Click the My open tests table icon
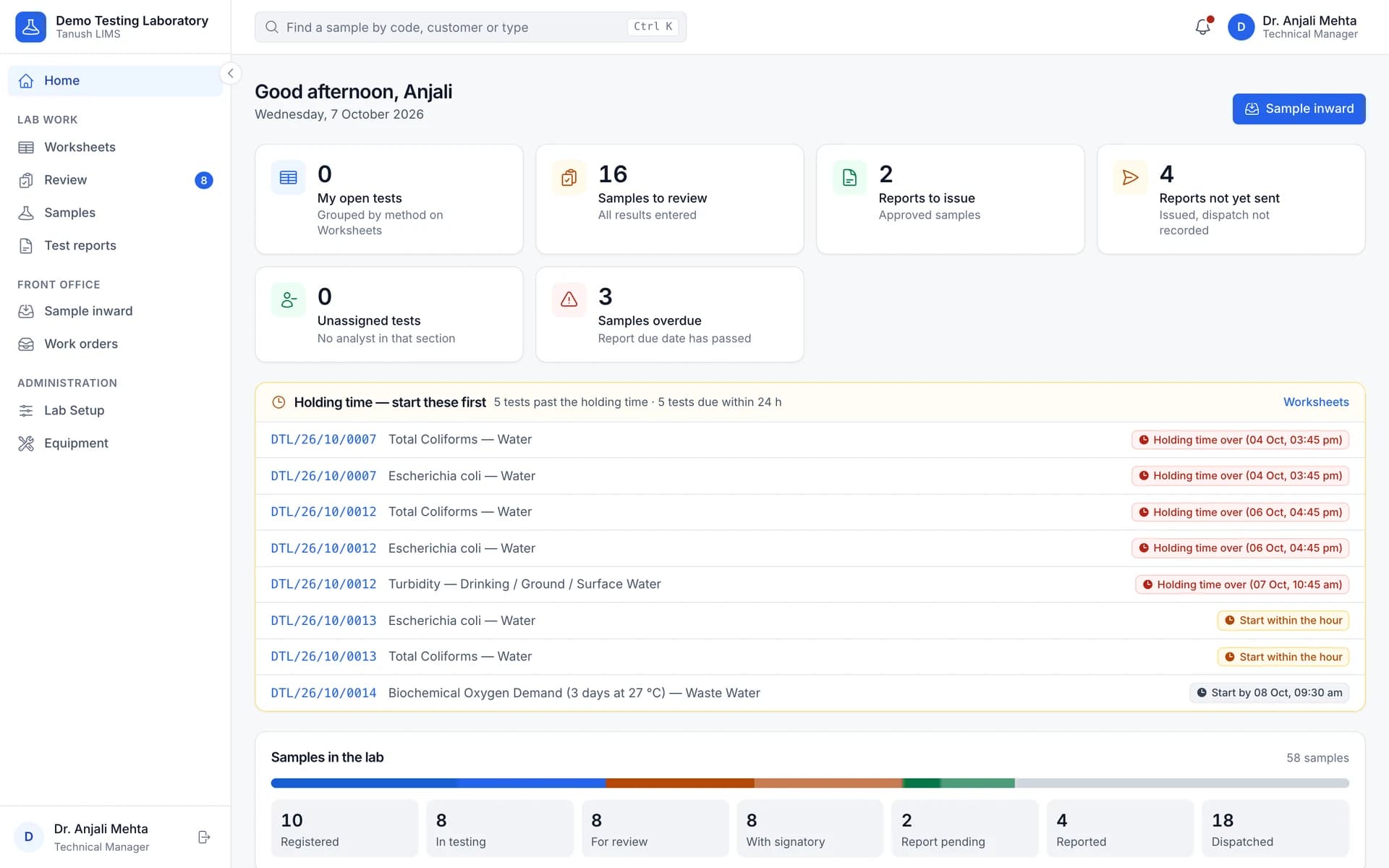 click(x=288, y=177)
